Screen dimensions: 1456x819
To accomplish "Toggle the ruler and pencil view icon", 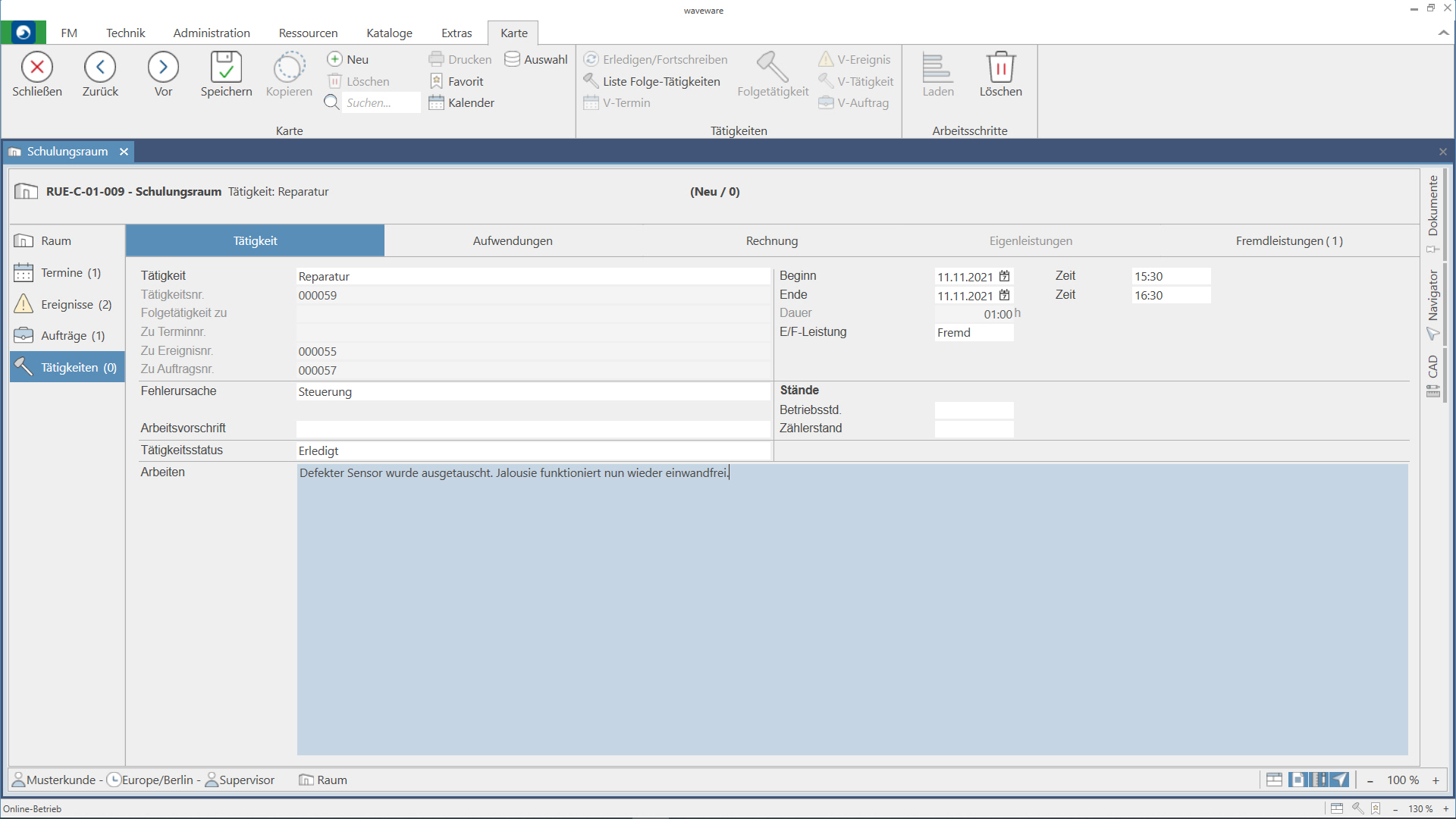I will click(x=1319, y=780).
